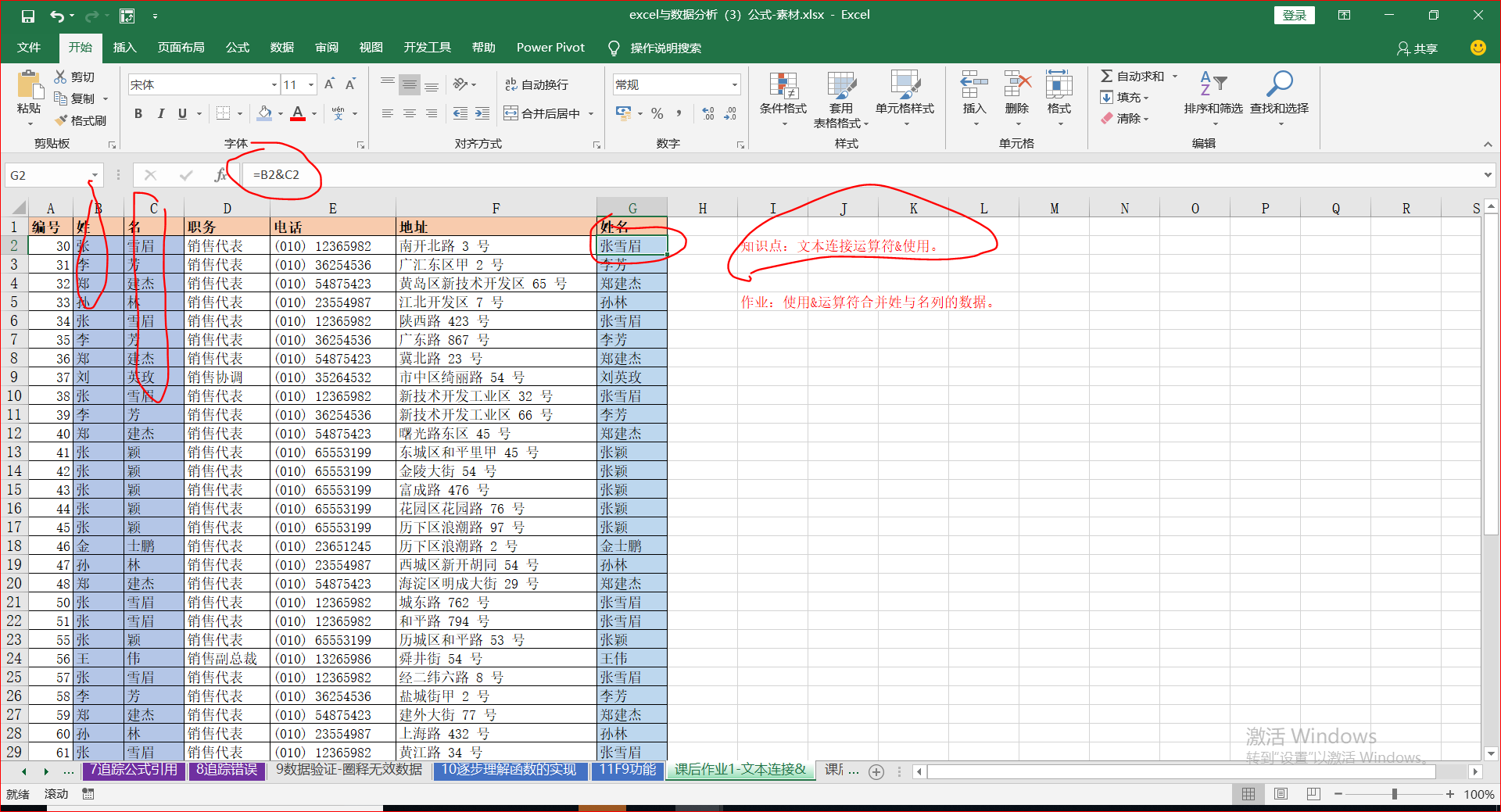Apply percent style to cells
The height and width of the screenshot is (812, 1501).
657,114
